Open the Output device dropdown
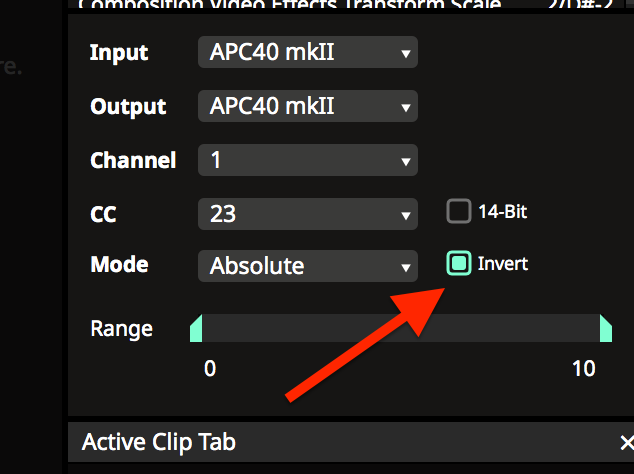 (x=307, y=106)
